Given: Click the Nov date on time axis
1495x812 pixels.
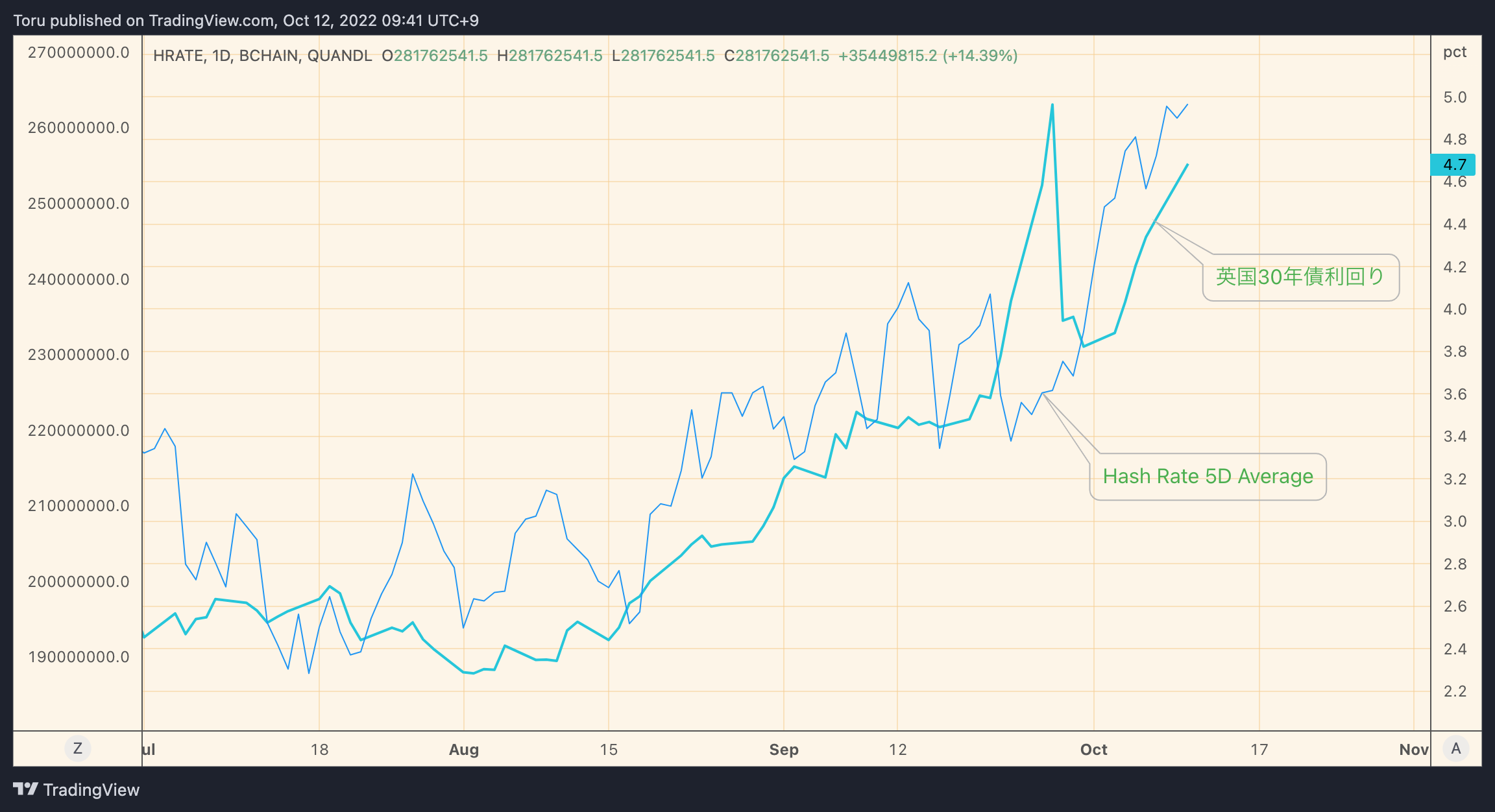Looking at the screenshot, I should tap(1413, 750).
